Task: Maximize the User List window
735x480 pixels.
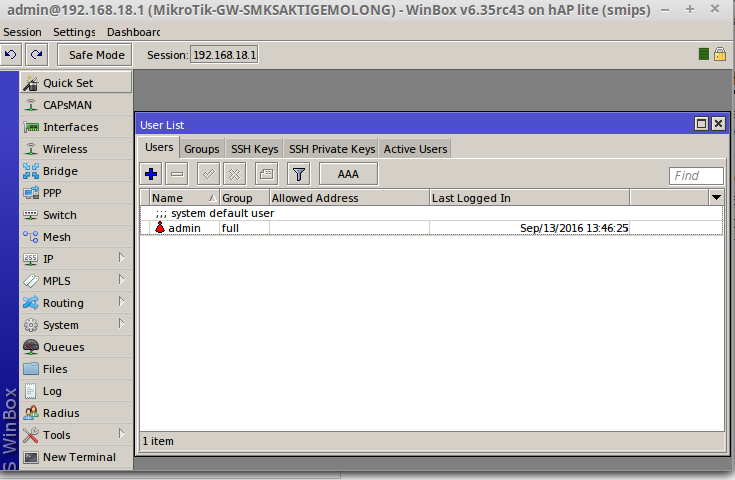Action: [x=701, y=124]
